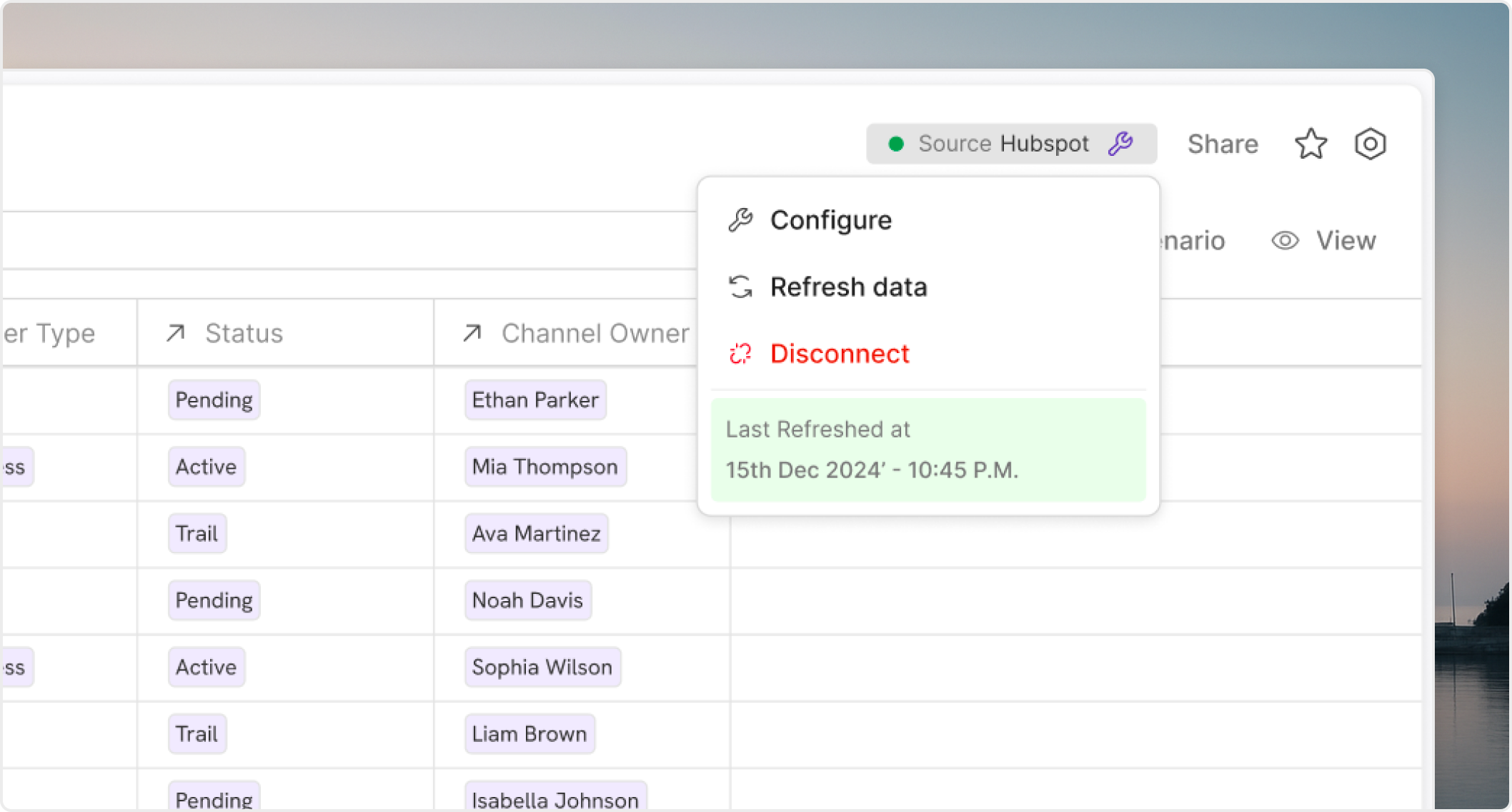1512x812 pixels.
Task: Select Refresh data in the menu
Action: pyautogui.click(x=928, y=287)
